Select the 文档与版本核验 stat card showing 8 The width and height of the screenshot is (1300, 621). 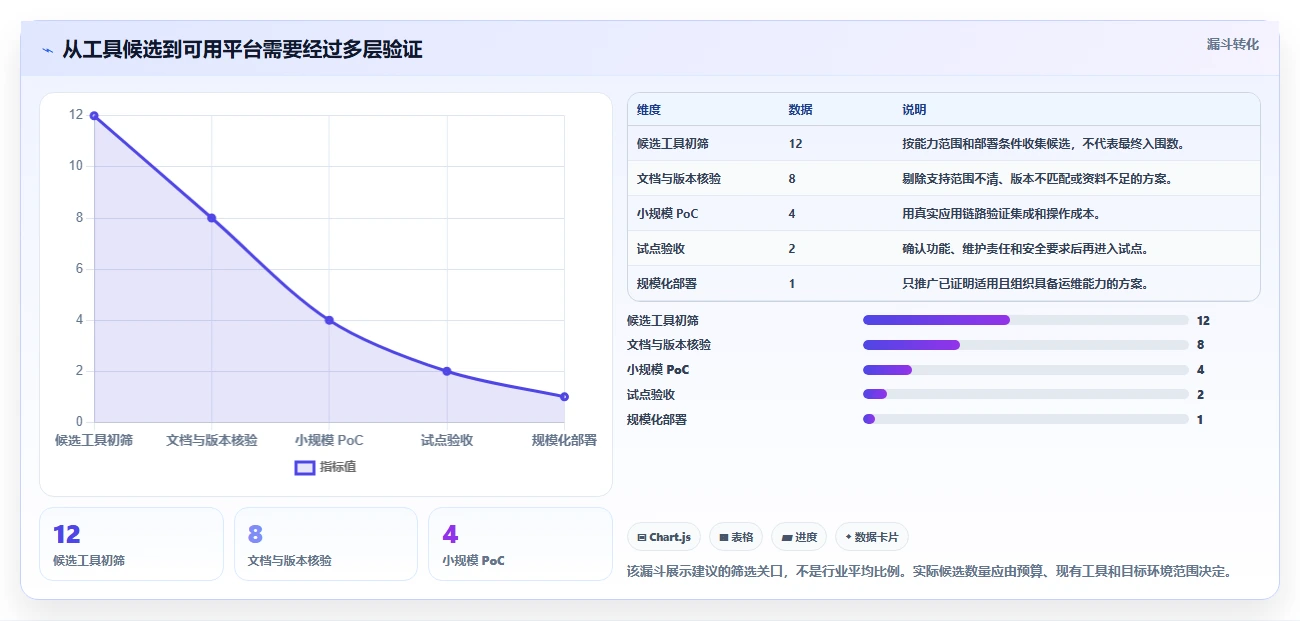click(326, 544)
